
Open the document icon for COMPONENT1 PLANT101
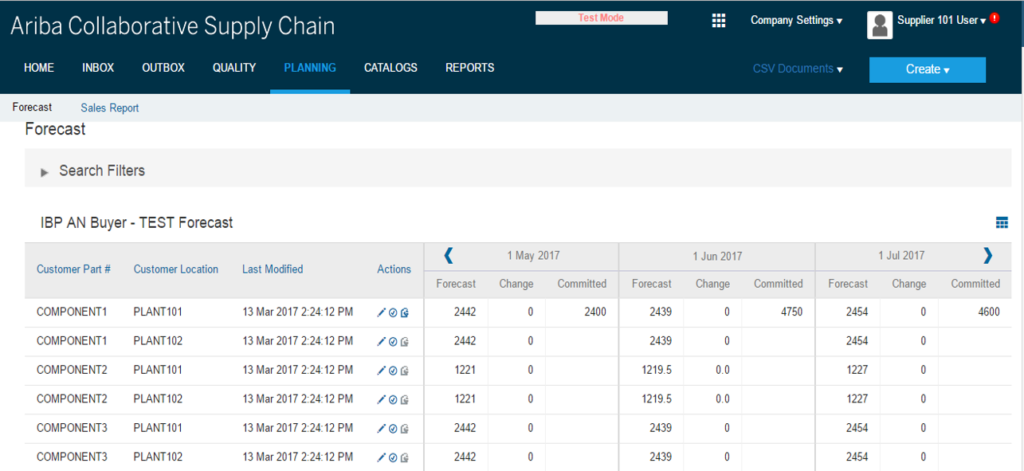404,313
